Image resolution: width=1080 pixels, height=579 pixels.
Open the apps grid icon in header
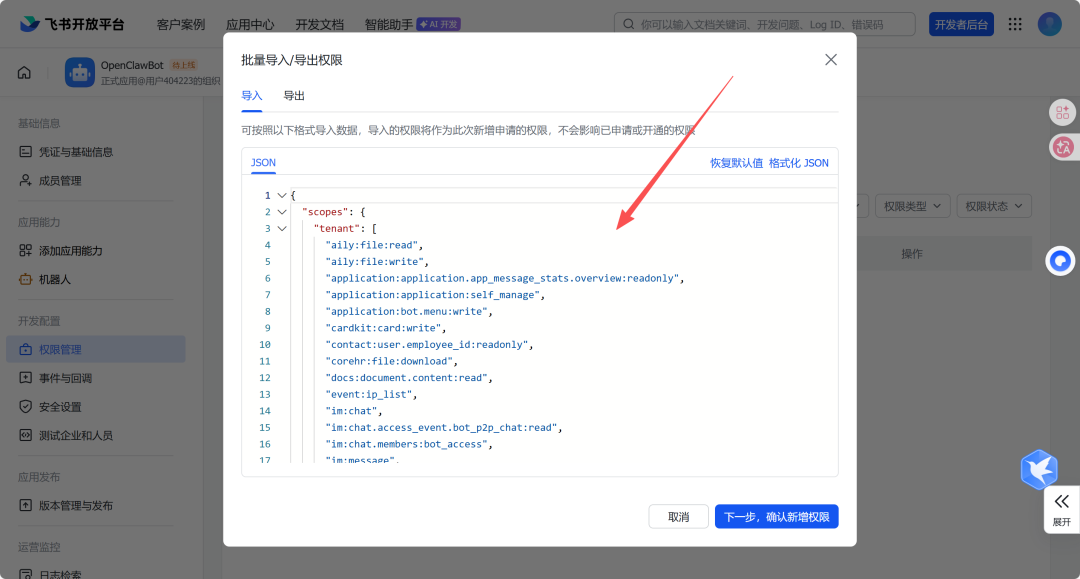tap(1015, 24)
